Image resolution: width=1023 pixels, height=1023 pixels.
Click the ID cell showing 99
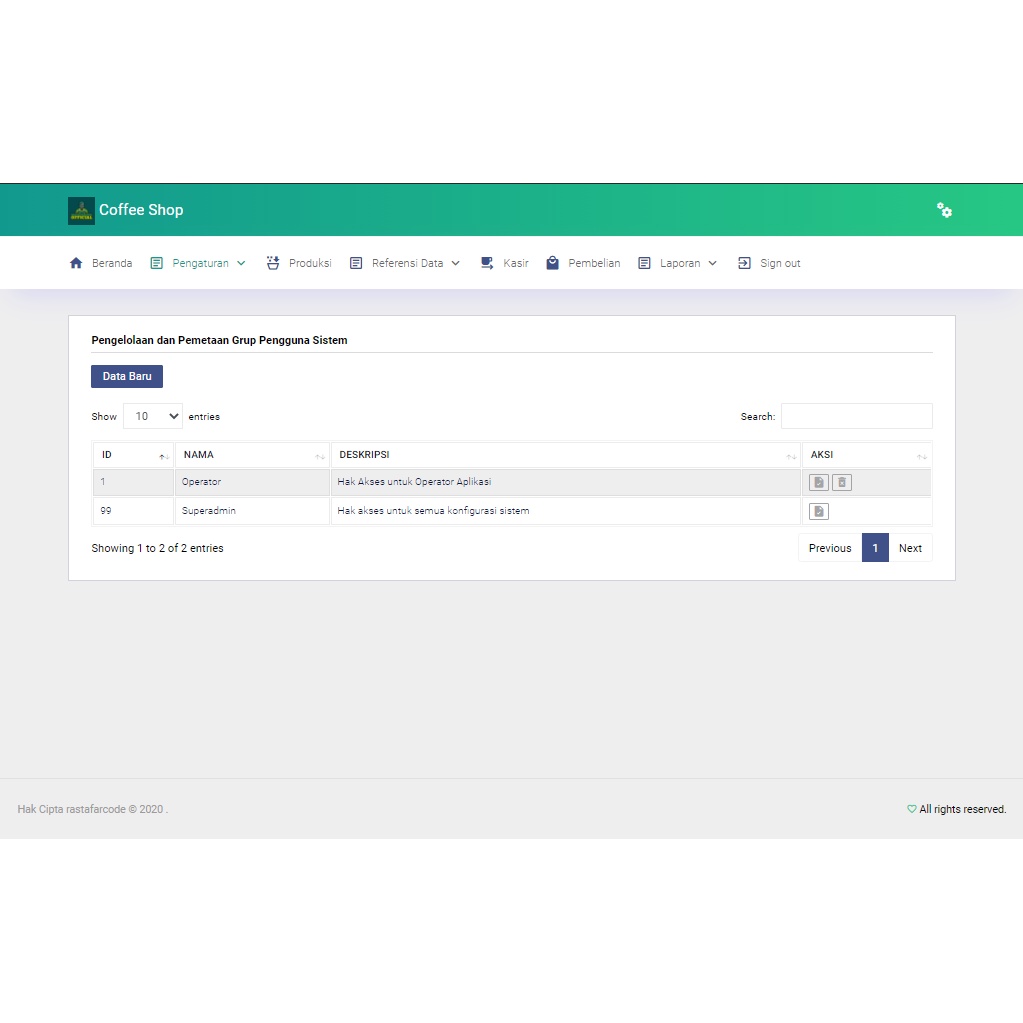(x=133, y=511)
